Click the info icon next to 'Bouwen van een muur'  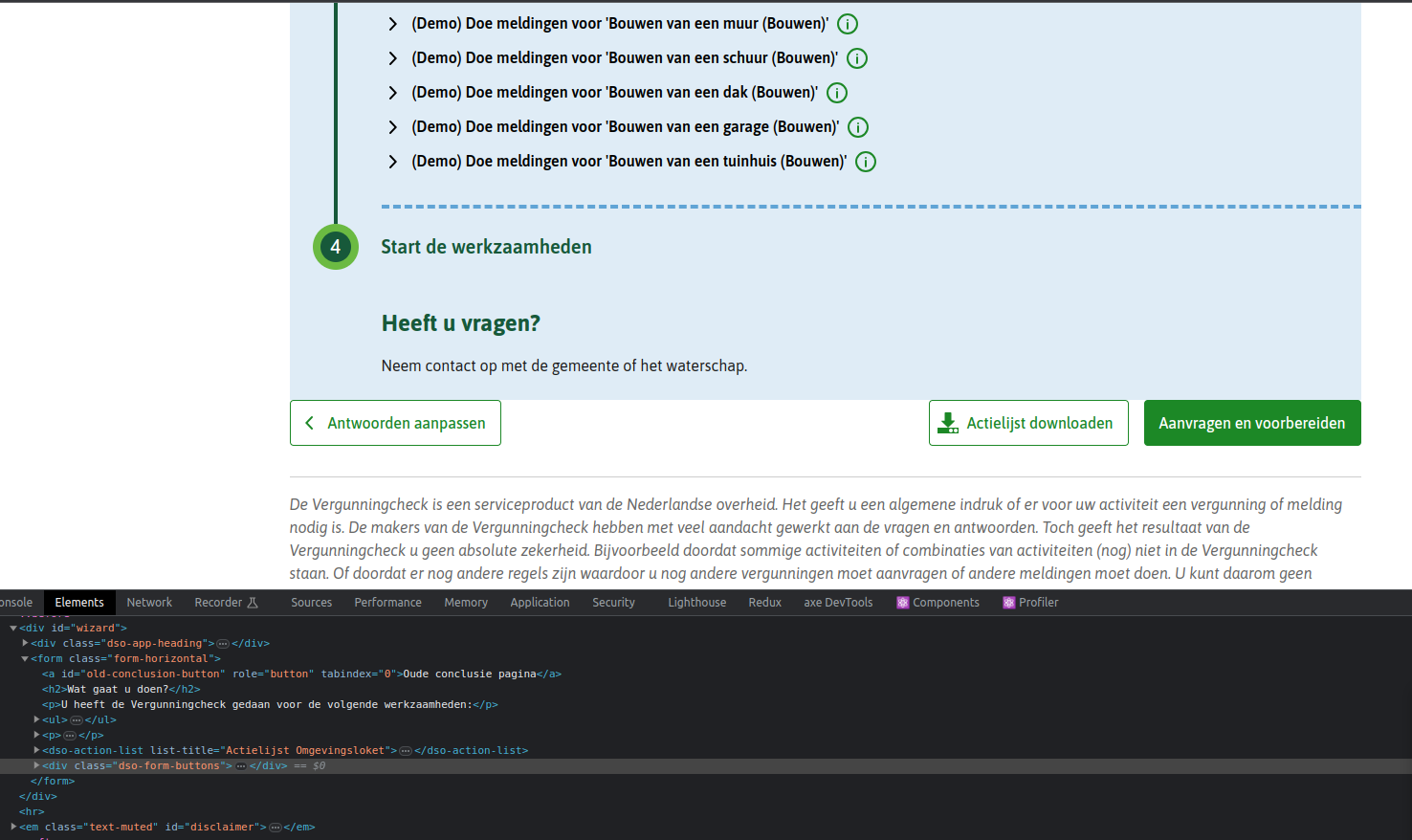(847, 23)
